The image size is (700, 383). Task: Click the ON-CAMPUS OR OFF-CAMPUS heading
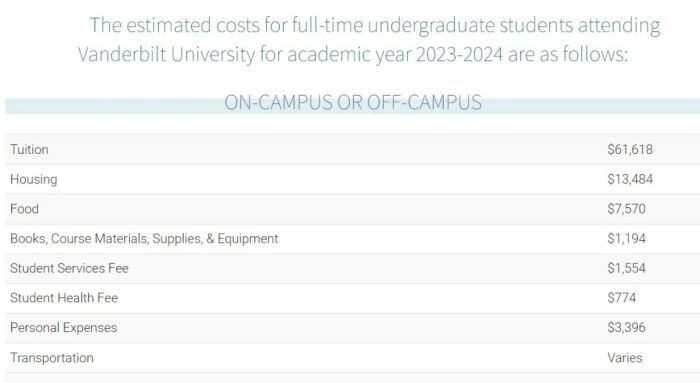(353, 102)
